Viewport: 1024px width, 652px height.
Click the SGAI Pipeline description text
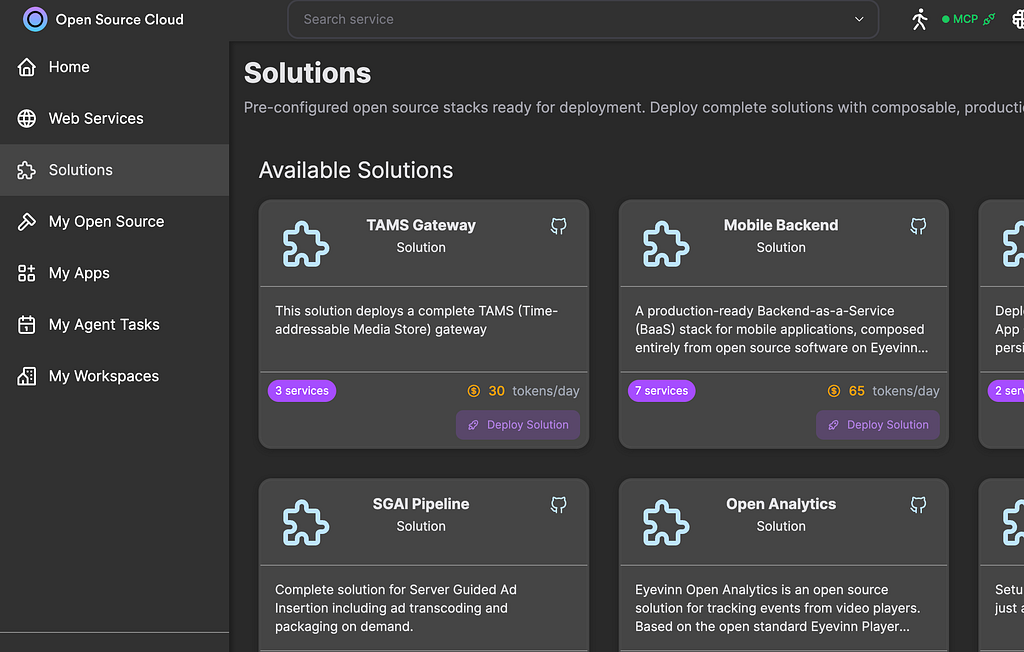click(x=396, y=608)
